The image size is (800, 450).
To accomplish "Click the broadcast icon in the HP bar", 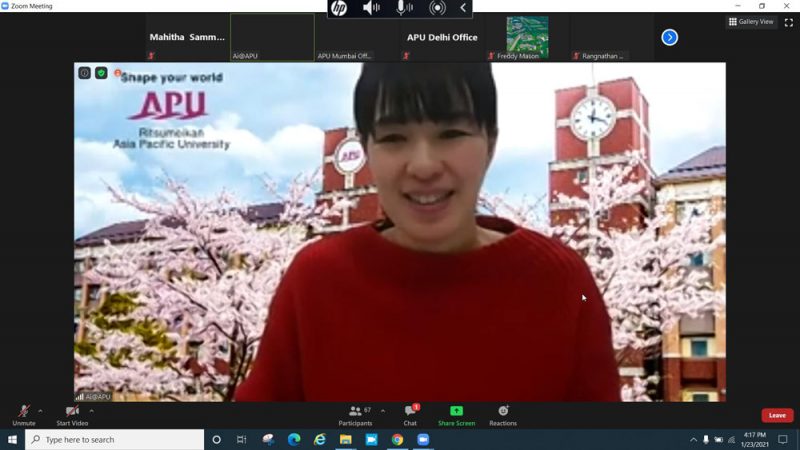I will (437, 8).
